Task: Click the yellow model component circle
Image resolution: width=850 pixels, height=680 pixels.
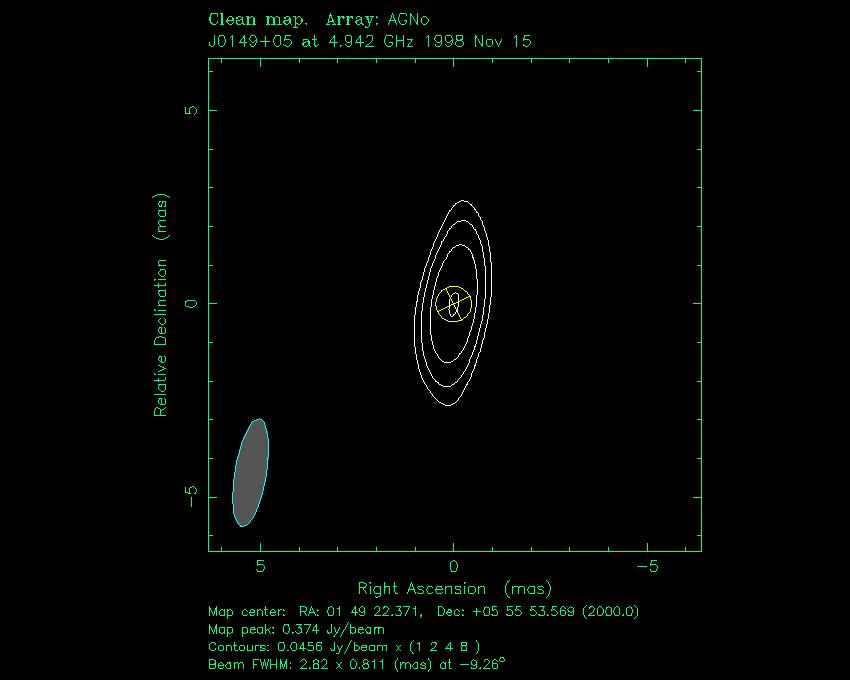Action: (x=454, y=304)
